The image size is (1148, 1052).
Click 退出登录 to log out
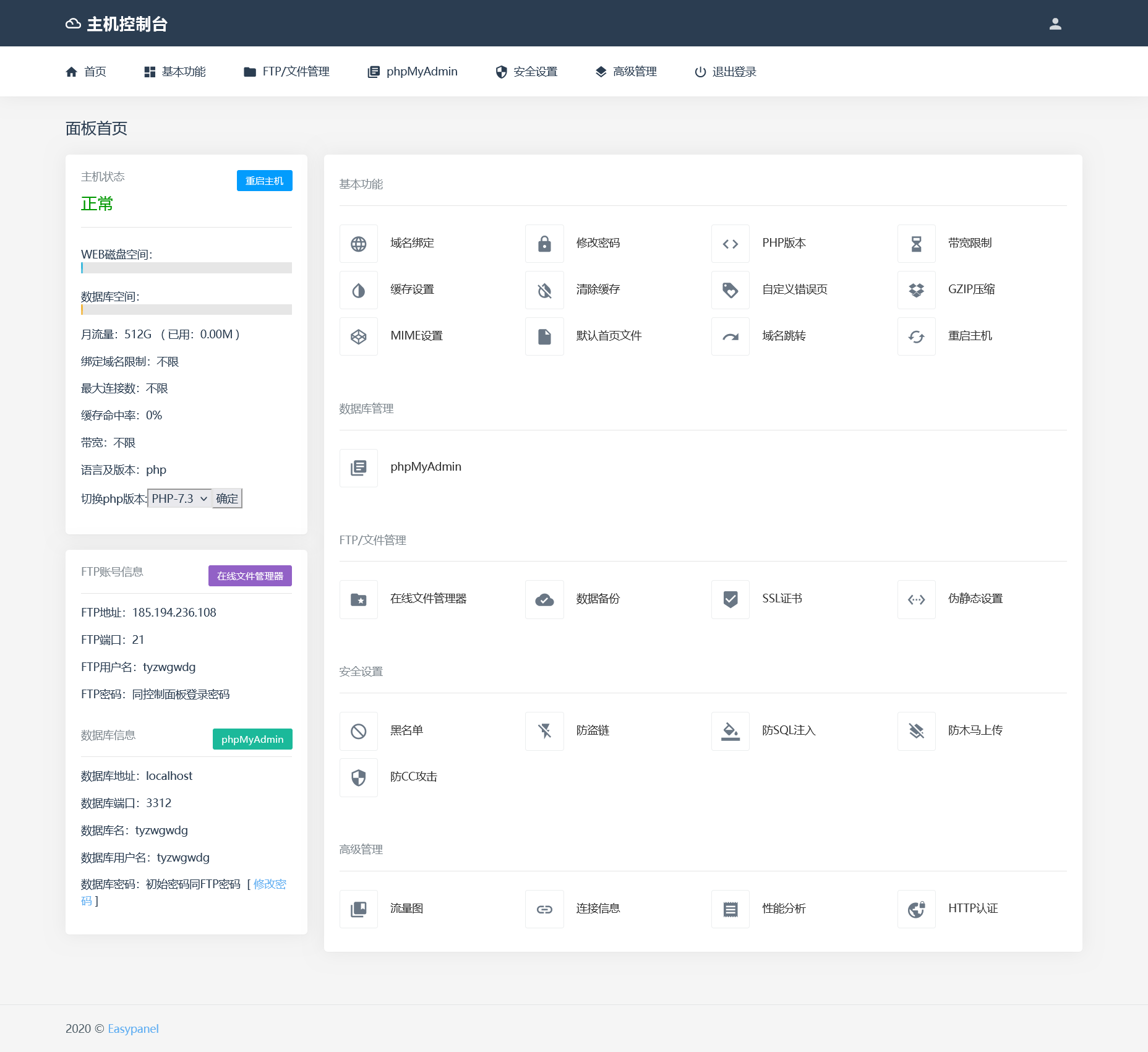coord(726,72)
